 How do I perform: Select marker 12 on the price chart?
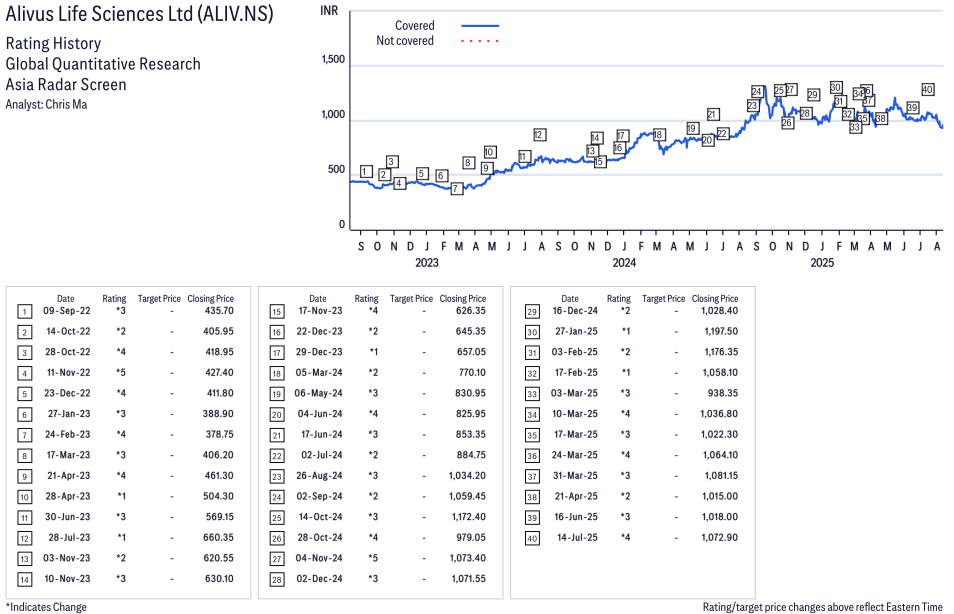pos(539,134)
